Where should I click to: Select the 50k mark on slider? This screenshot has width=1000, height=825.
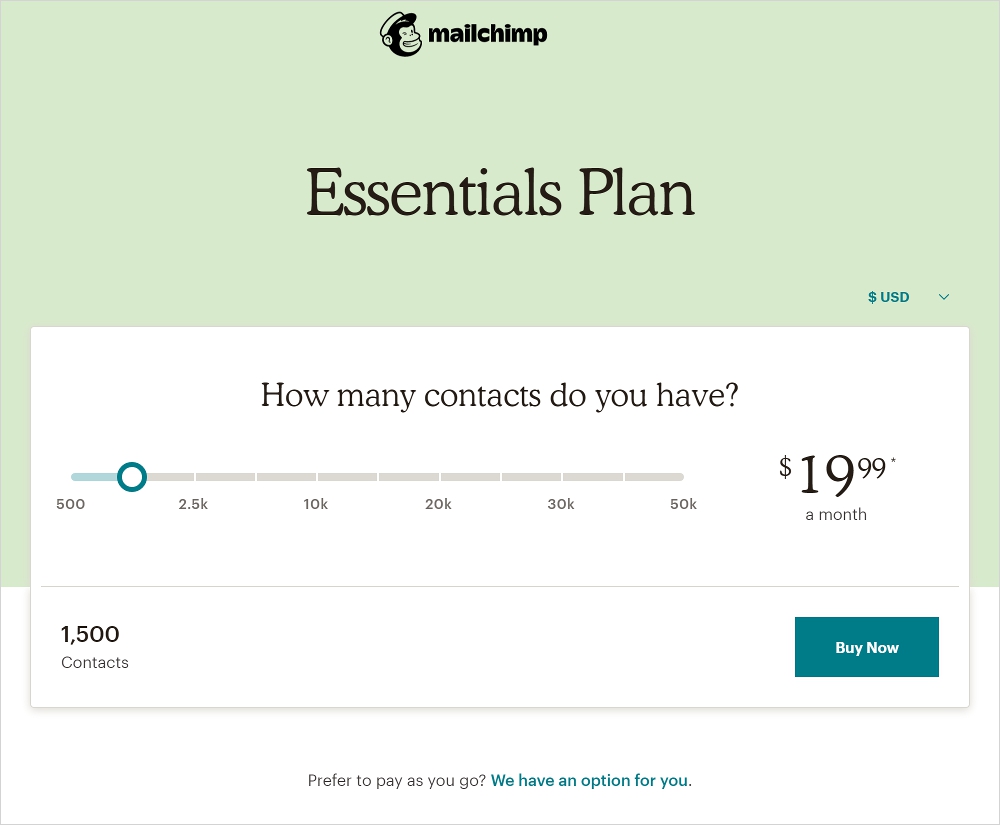tap(683, 504)
